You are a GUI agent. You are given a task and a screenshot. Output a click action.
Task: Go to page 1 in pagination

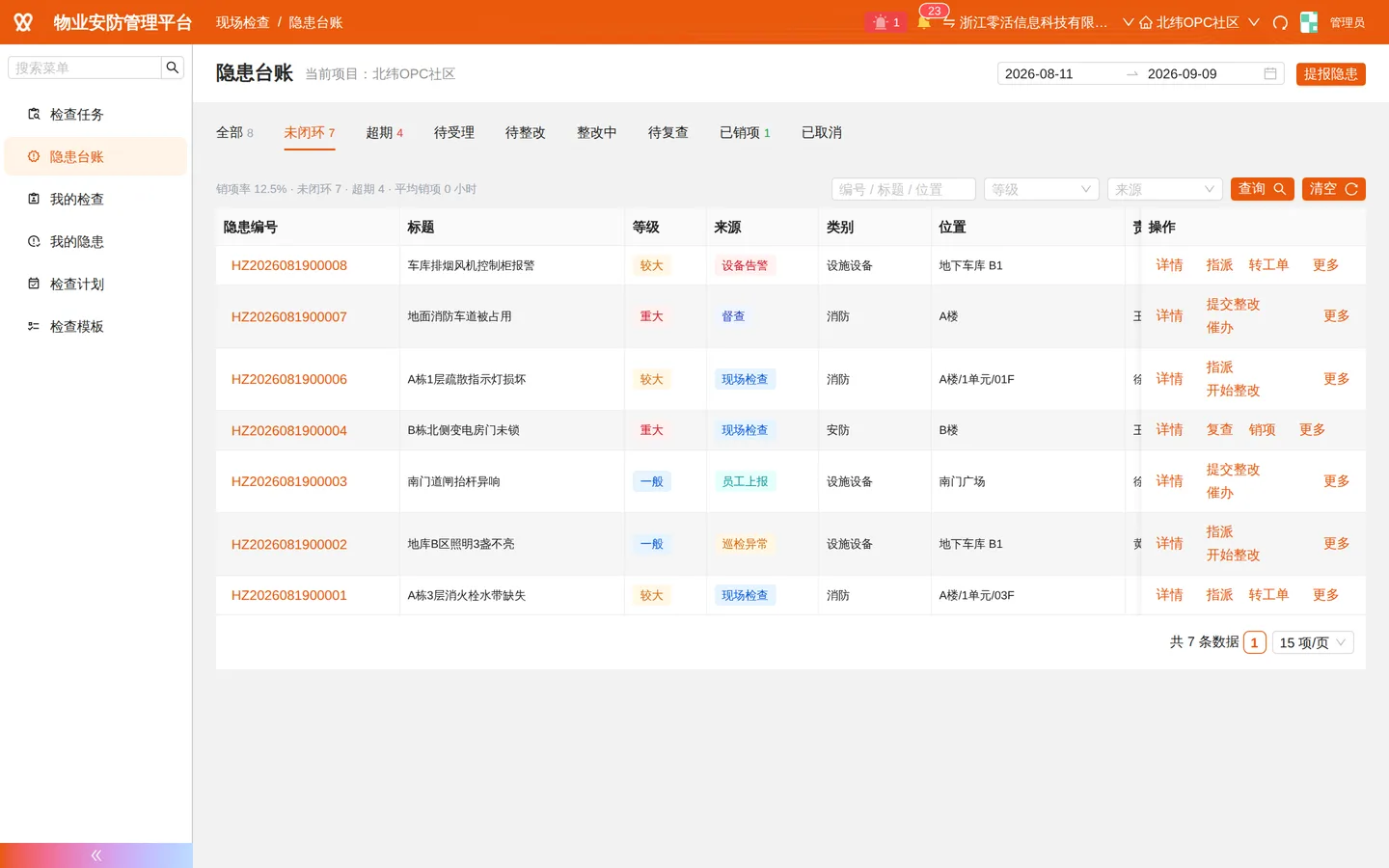[1254, 642]
